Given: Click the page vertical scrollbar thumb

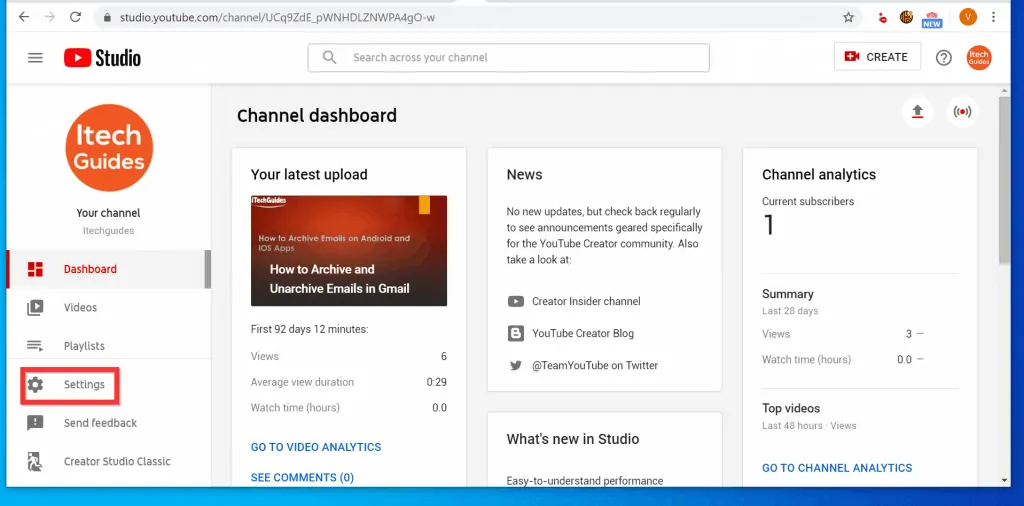Looking at the screenshot, I should point(1004,180).
